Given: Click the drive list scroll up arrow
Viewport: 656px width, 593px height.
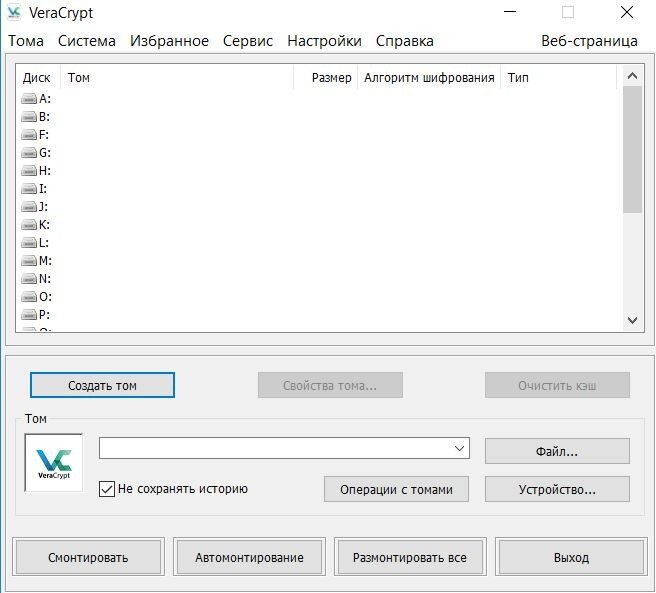Looking at the screenshot, I should [632, 76].
